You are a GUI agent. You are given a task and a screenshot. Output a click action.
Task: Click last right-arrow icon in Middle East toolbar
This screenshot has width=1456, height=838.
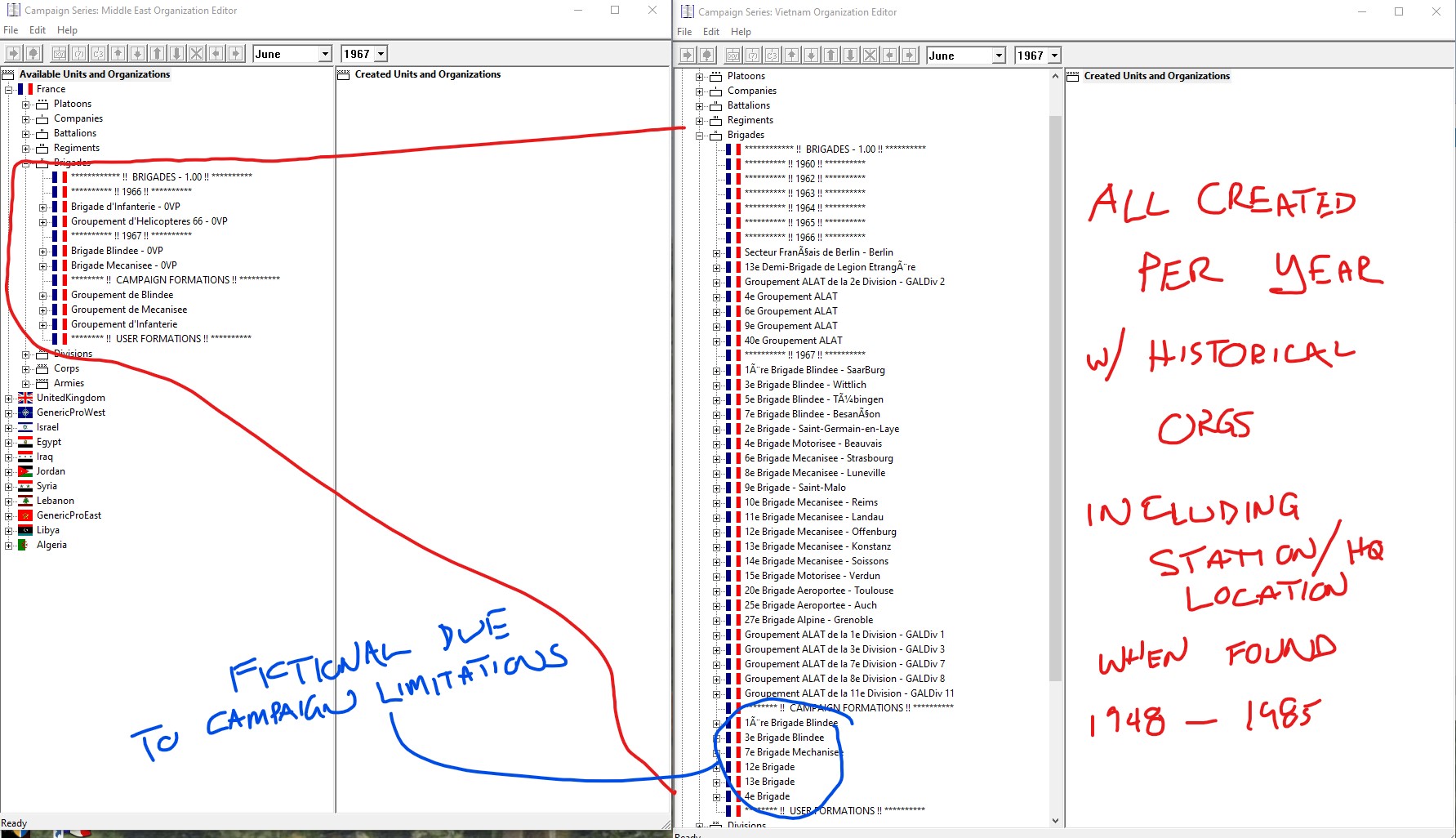[x=235, y=54]
